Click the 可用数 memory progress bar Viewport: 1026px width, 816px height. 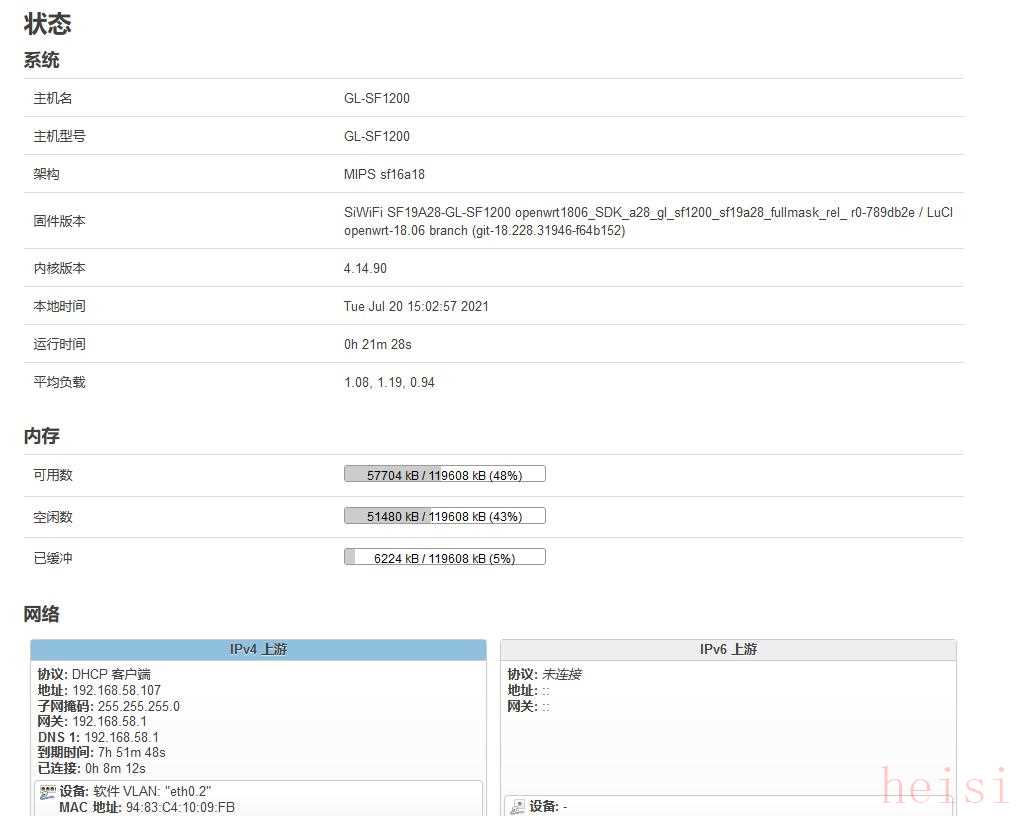pyautogui.click(x=444, y=475)
